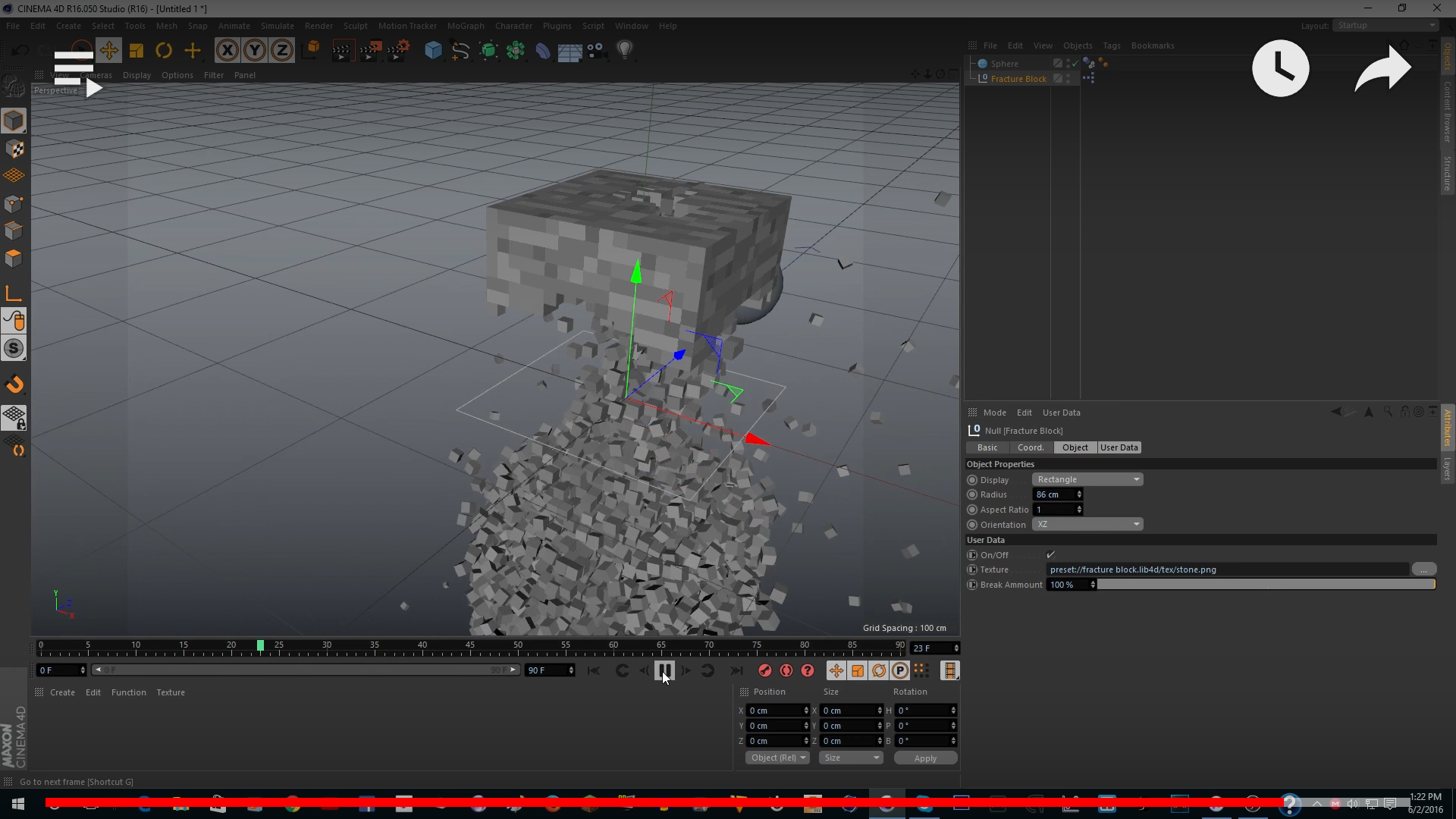
Task: Click the orange magnet hook tool
Action: pos(14,384)
